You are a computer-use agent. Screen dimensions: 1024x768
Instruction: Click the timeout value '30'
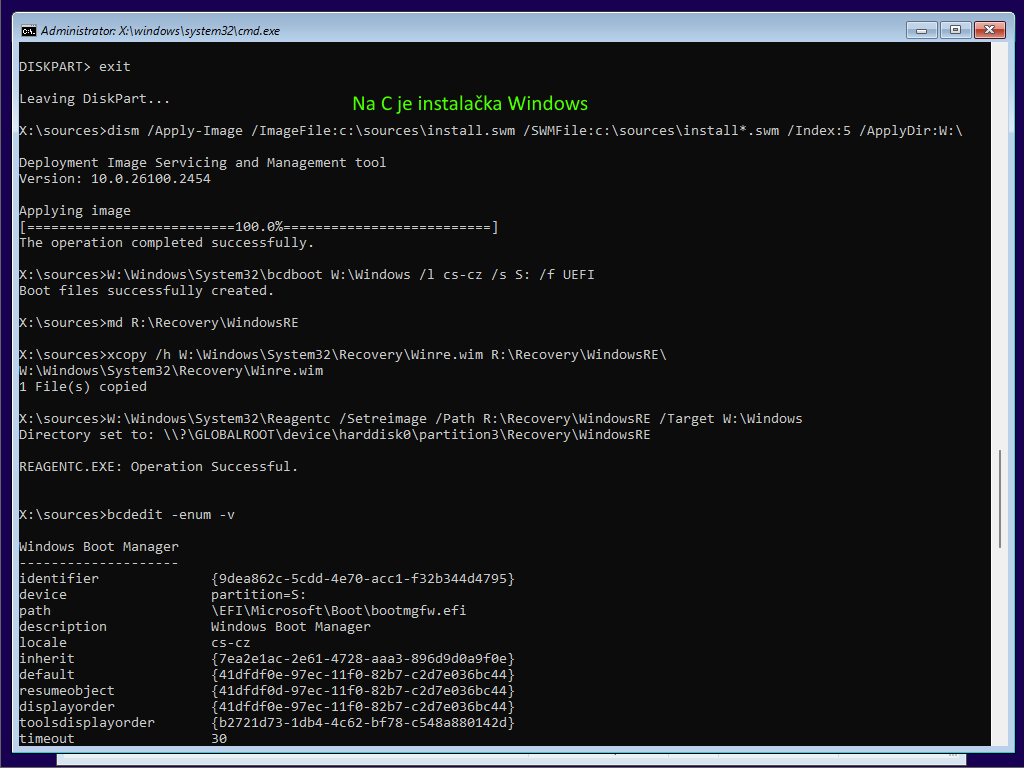(219, 739)
